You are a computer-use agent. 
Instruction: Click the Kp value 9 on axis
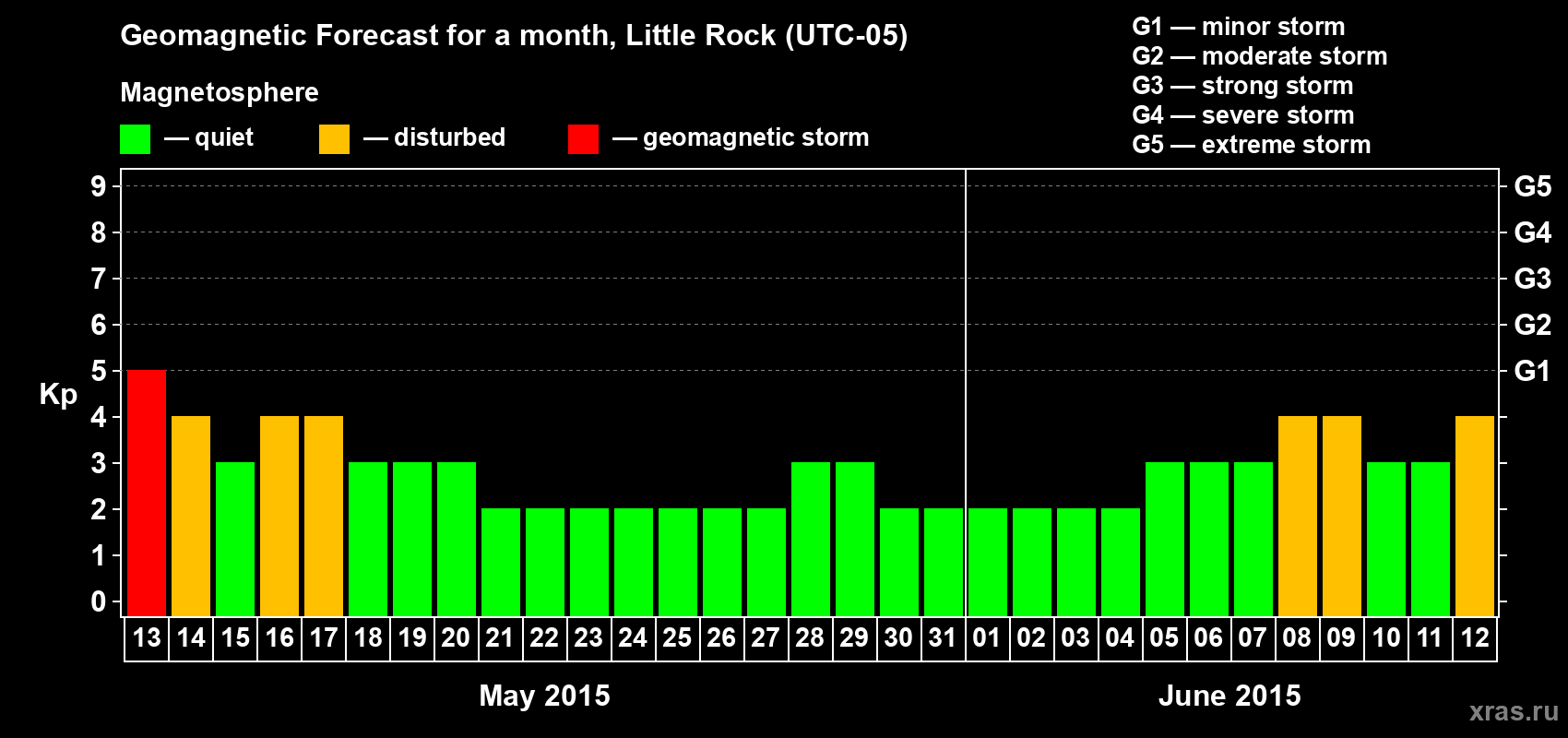point(99,186)
